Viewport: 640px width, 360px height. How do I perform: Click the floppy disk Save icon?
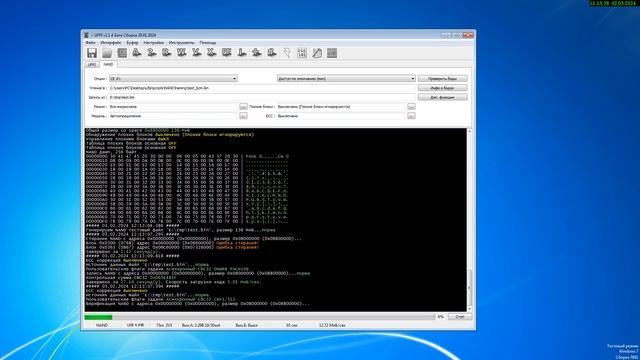pyautogui.click(x=92, y=53)
